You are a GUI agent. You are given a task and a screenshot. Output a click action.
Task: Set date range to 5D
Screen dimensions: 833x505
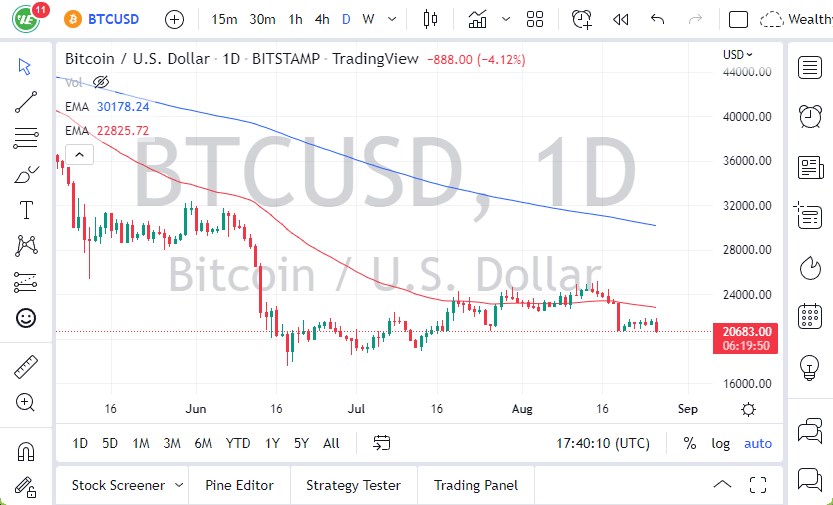pos(109,443)
